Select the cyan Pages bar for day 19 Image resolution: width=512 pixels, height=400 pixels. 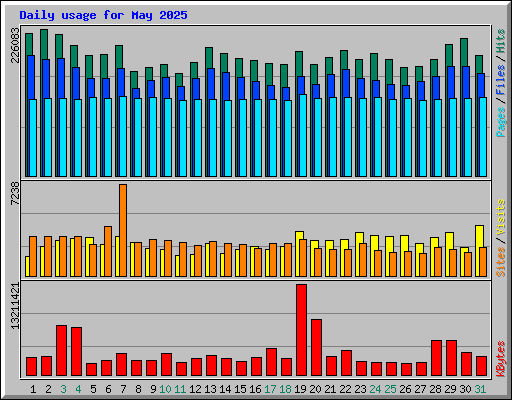coord(303,136)
